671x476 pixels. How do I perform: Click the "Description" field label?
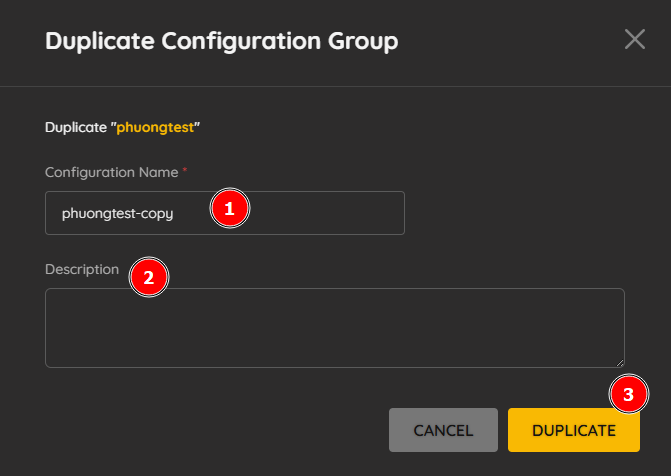point(82,269)
